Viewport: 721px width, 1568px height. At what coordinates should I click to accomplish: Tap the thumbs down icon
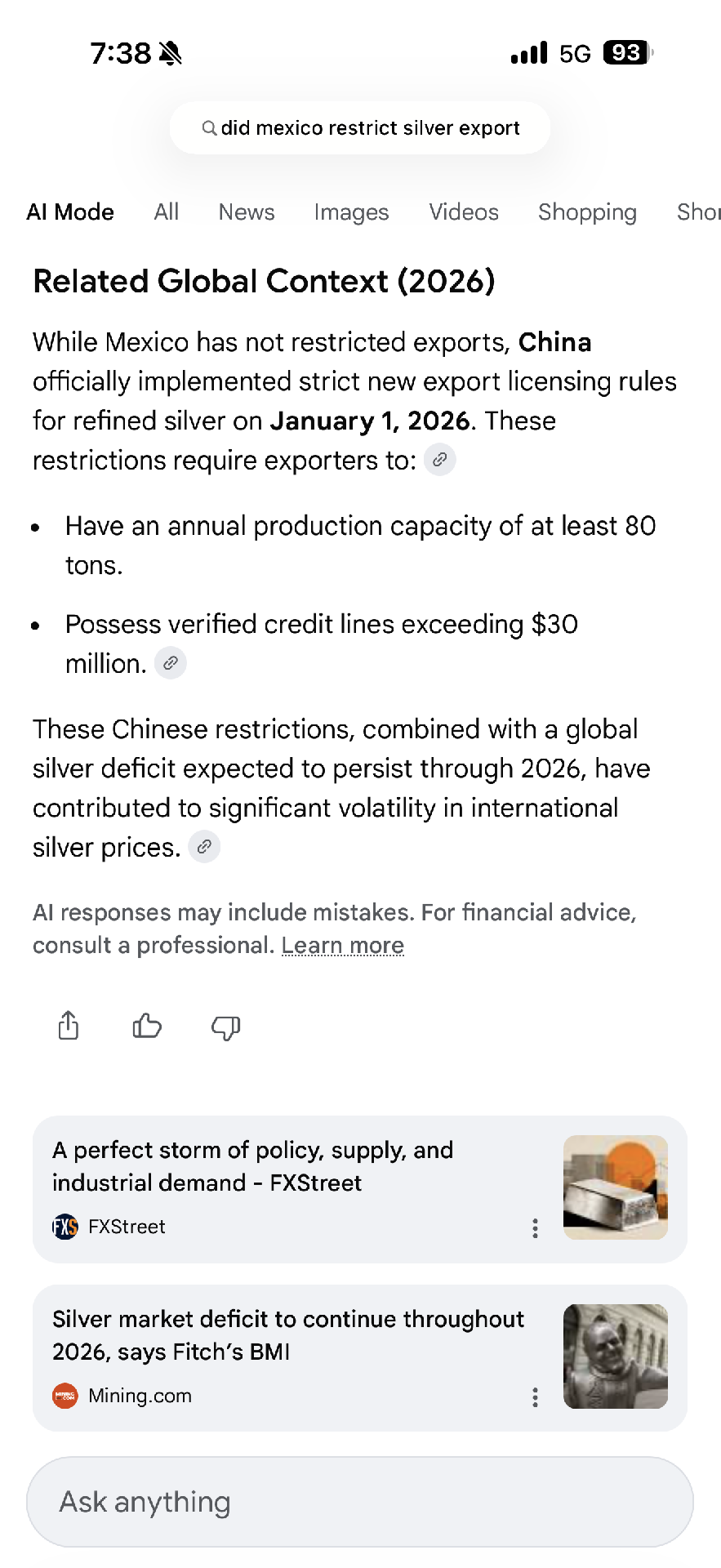coord(225,1027)
